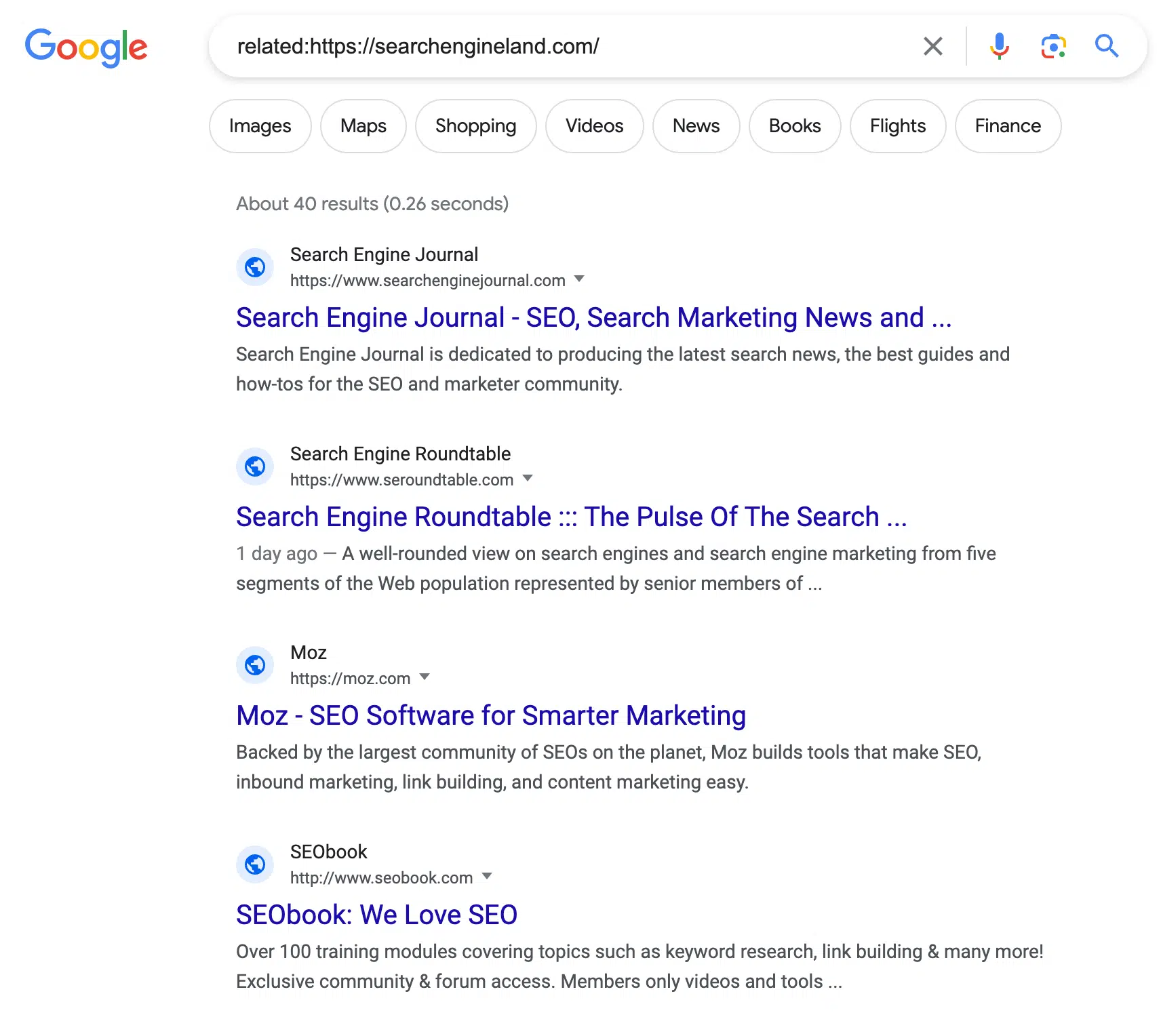Open the Search Engine Journal result title
The image size is (1161, 1036).
pos(594,317)
